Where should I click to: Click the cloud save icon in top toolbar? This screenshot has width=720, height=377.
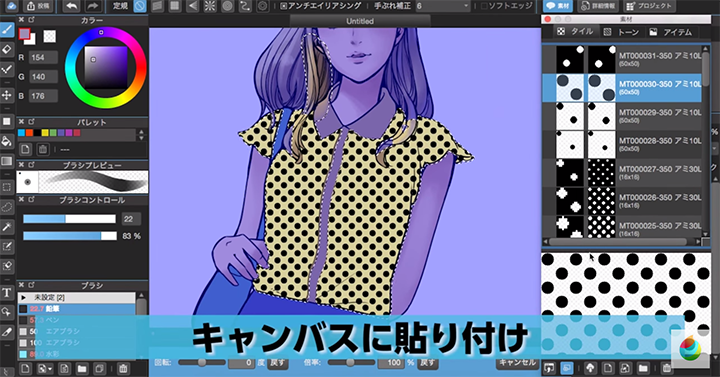[x=11, y=6]
